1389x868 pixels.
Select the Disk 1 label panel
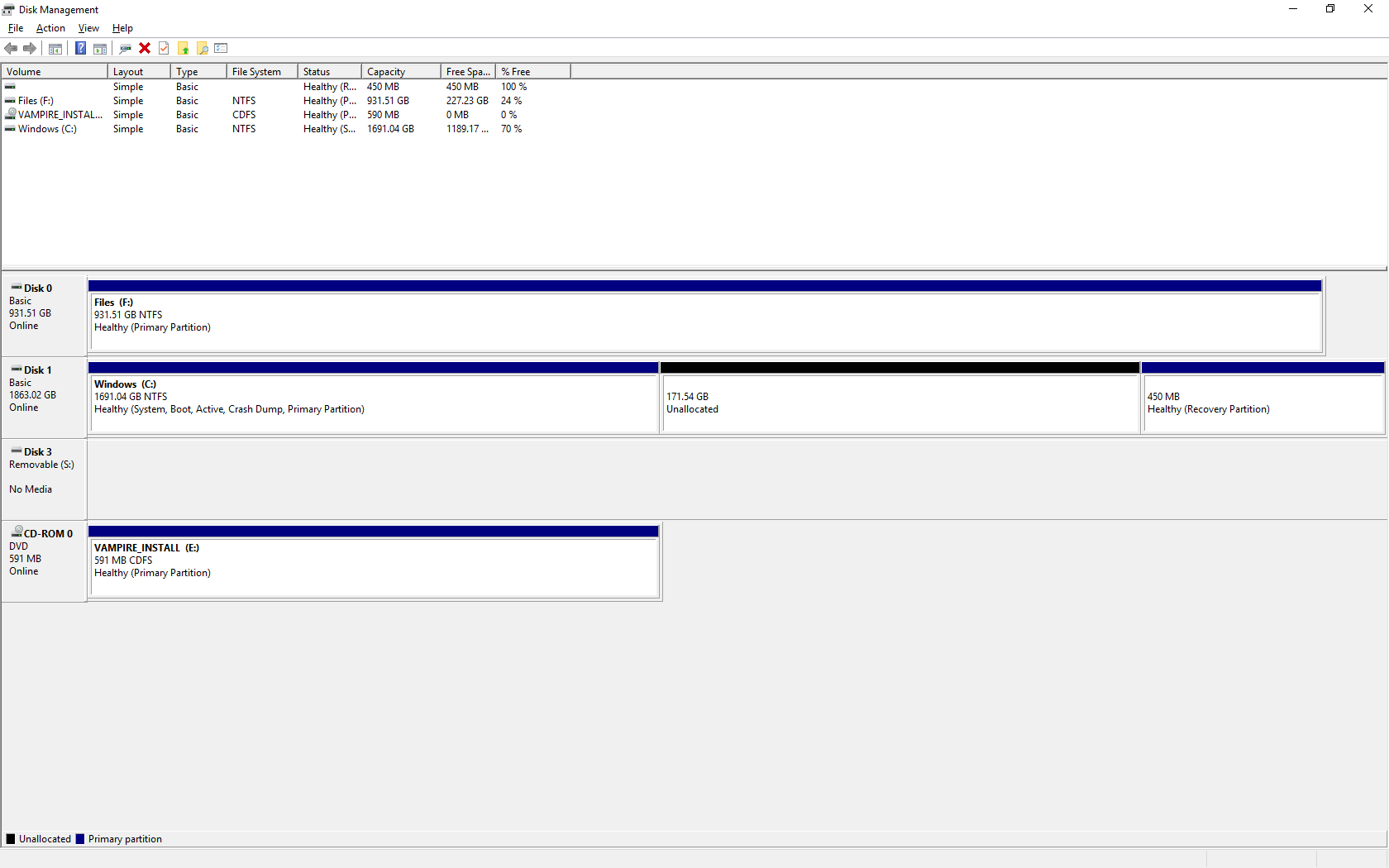point(44,397)
